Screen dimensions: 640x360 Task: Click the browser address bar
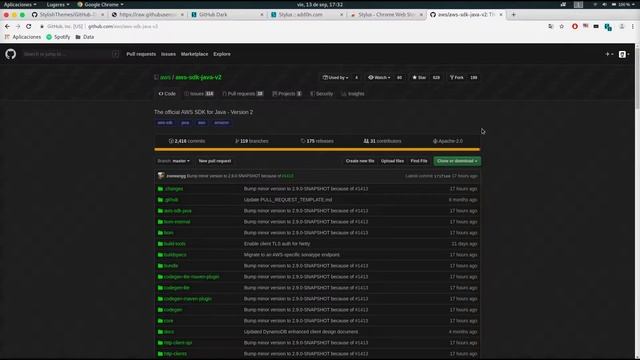point(292,26)
